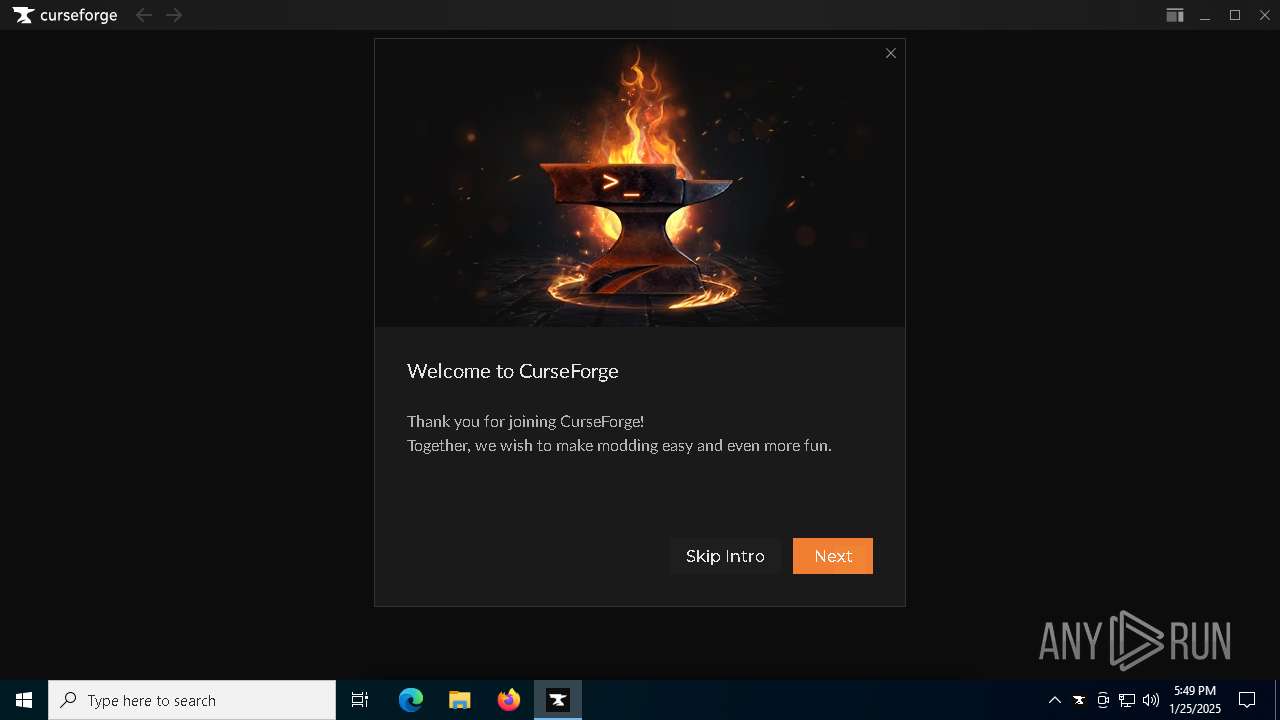The height and width of the screenshot is (720, 1280).
Task: Open Task View from the taskbar
Action: coord(360,700)
